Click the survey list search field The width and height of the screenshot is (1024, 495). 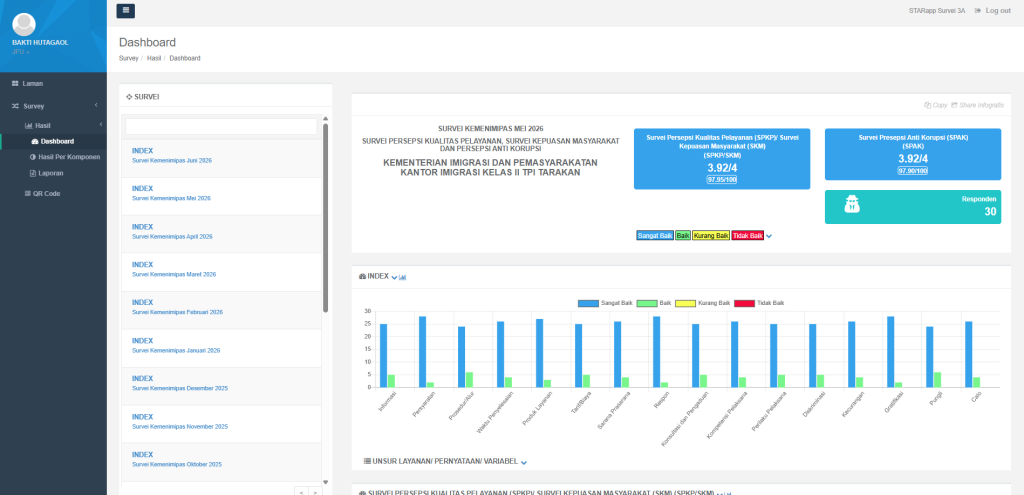pos(221,127)
